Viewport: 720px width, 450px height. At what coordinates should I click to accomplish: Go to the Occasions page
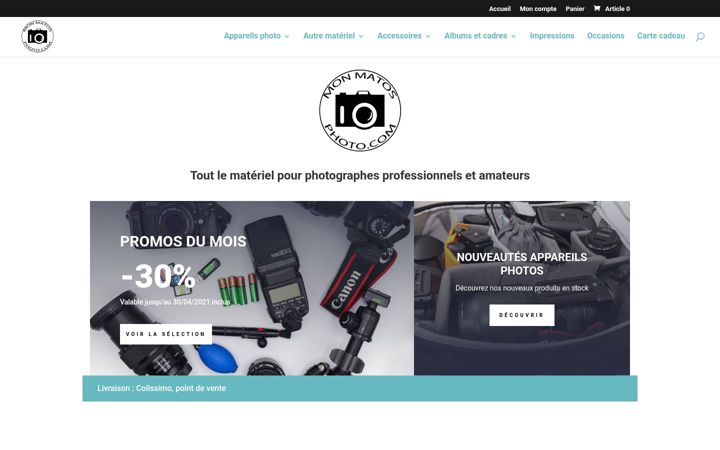605,36
